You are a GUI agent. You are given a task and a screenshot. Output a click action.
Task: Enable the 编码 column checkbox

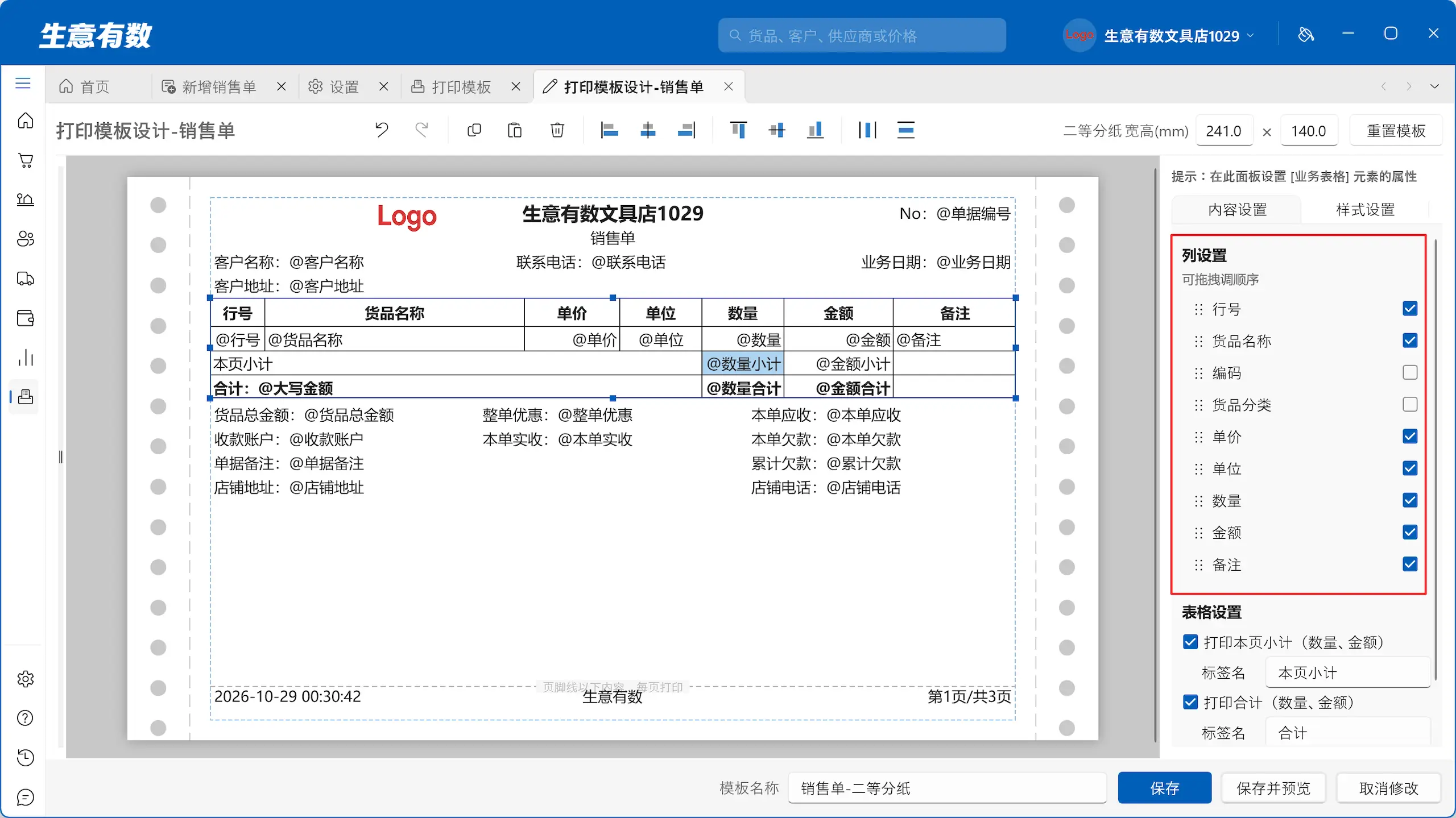coord(1410,372)
